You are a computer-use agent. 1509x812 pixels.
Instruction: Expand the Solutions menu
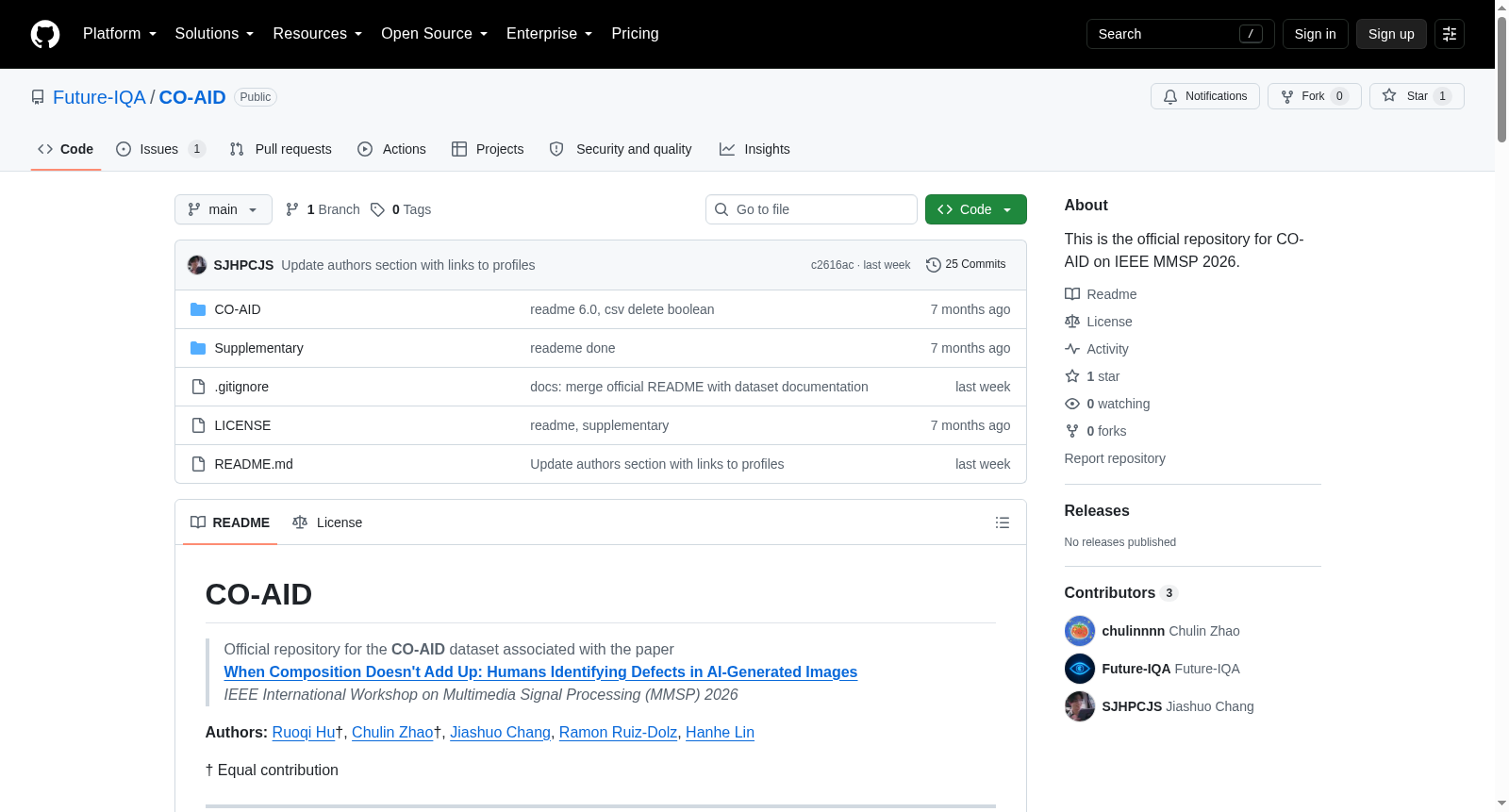214,34
